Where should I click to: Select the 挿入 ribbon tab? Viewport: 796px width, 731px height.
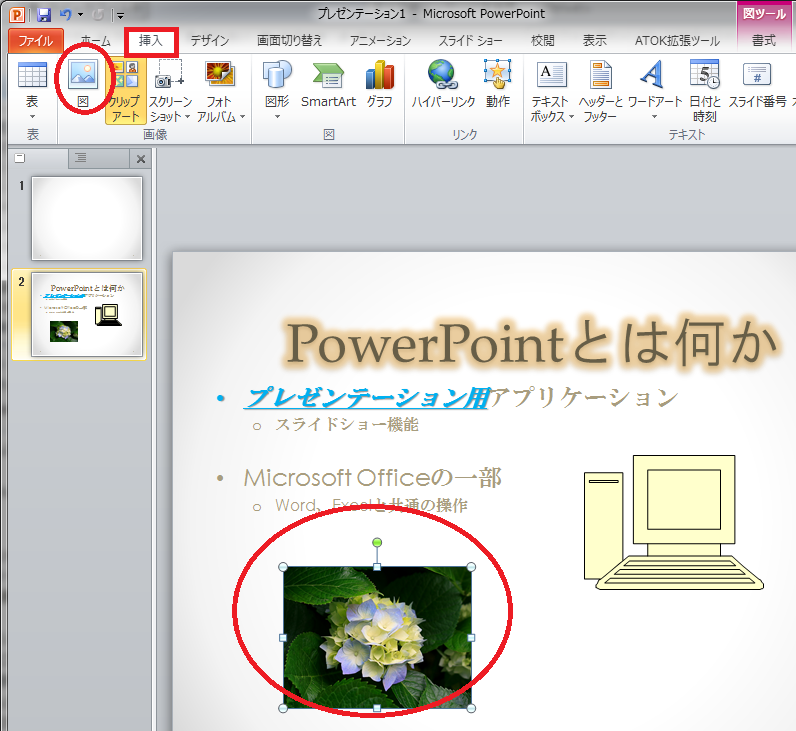151,41
